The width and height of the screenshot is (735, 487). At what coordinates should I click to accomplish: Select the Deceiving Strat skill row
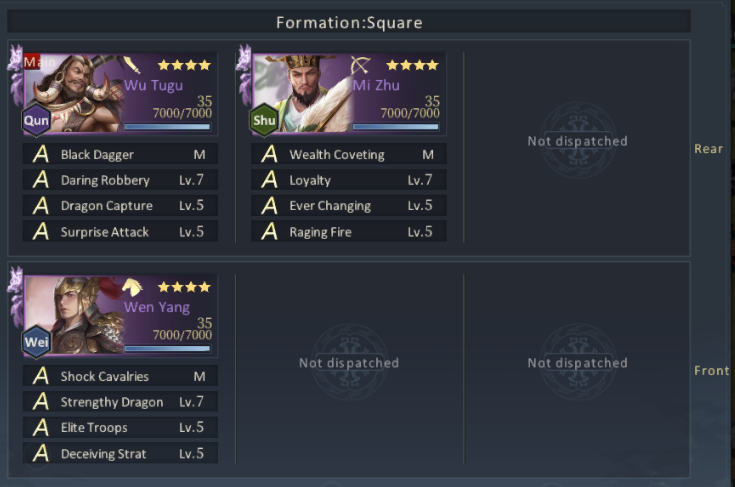pos(120,453)
